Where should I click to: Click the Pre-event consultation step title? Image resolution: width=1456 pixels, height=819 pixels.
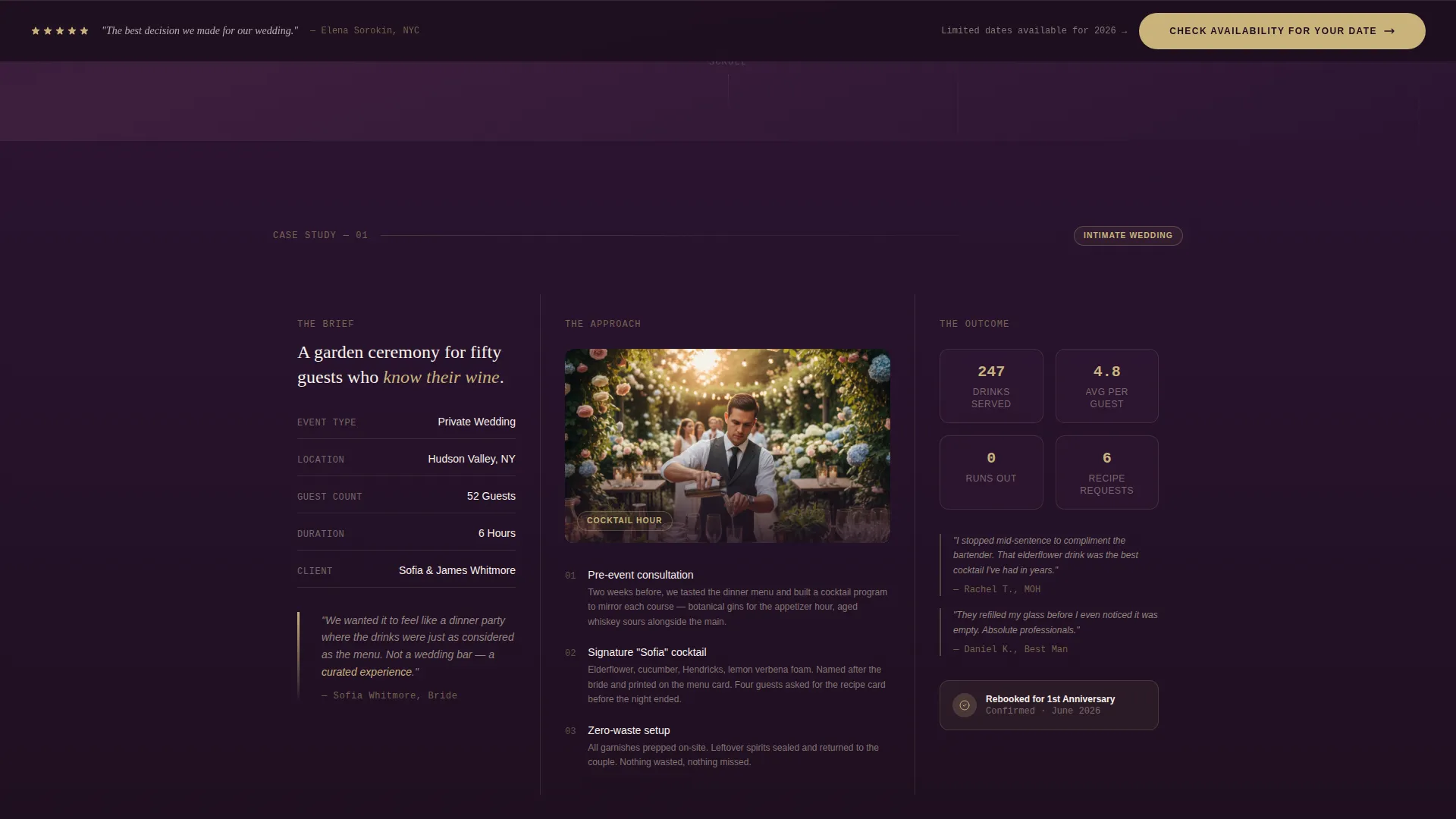tap(640, 576)
